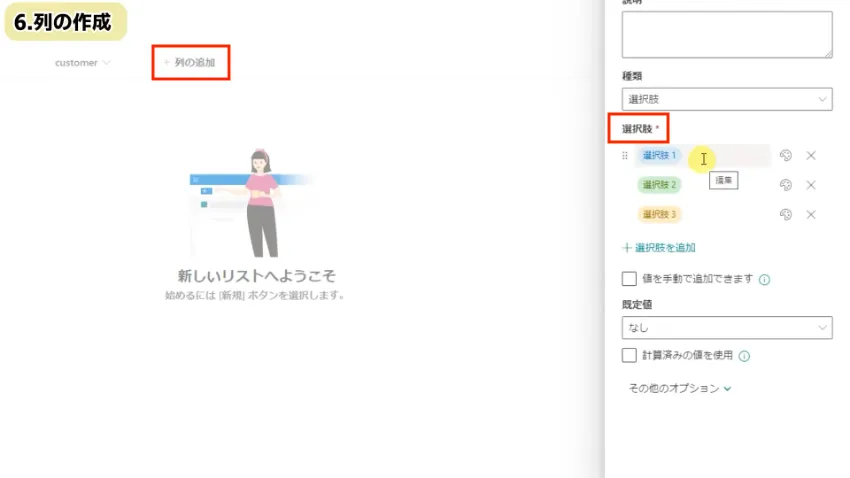Image resolution: width=850 pixels, height=478 pixels.
Task: Open the 種類 dropdown showing 選択肢
Action: click(x=726, y=99)
